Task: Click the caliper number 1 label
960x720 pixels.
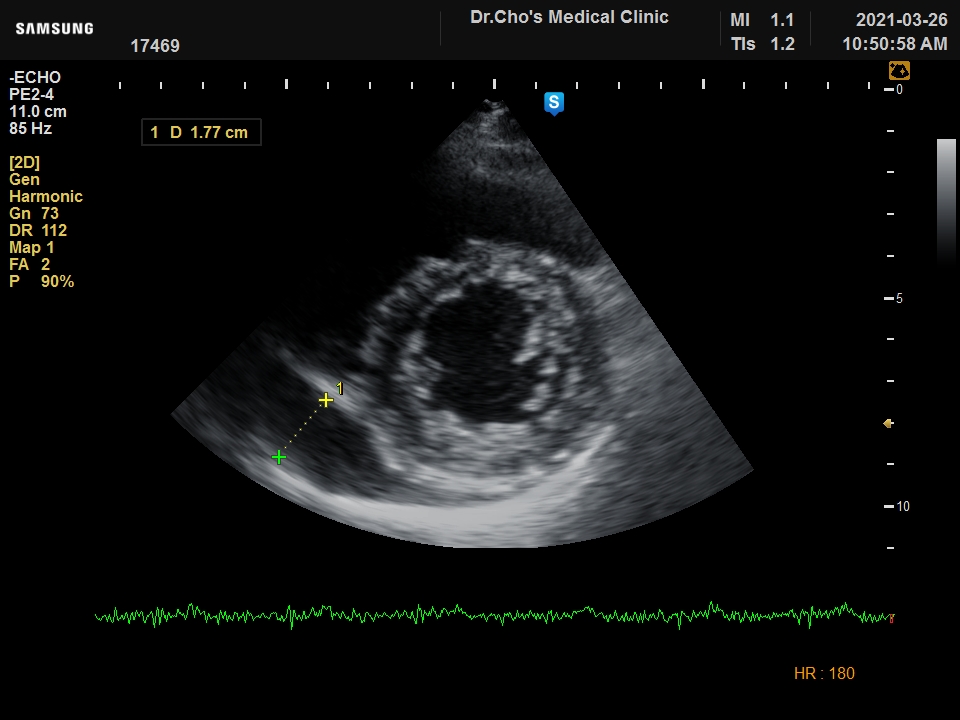Action: (340, 388)
